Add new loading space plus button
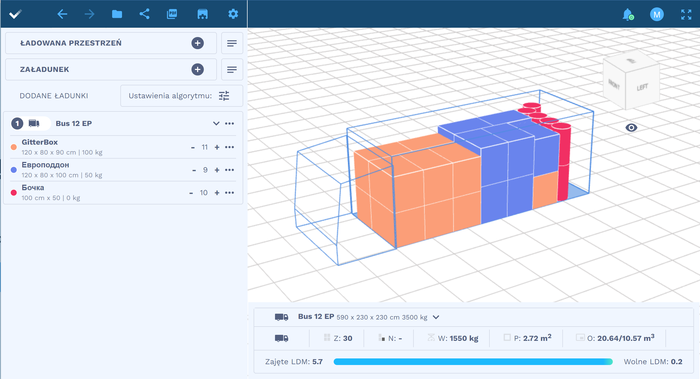700x379 pixels. [197, 43]
